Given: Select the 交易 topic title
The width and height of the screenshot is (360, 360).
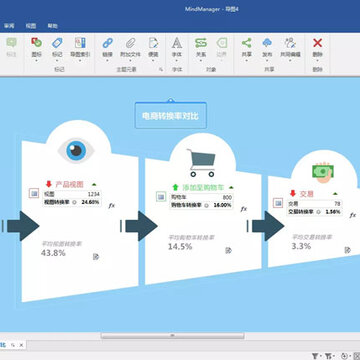Looking at the screenshot, I should 307,194.
